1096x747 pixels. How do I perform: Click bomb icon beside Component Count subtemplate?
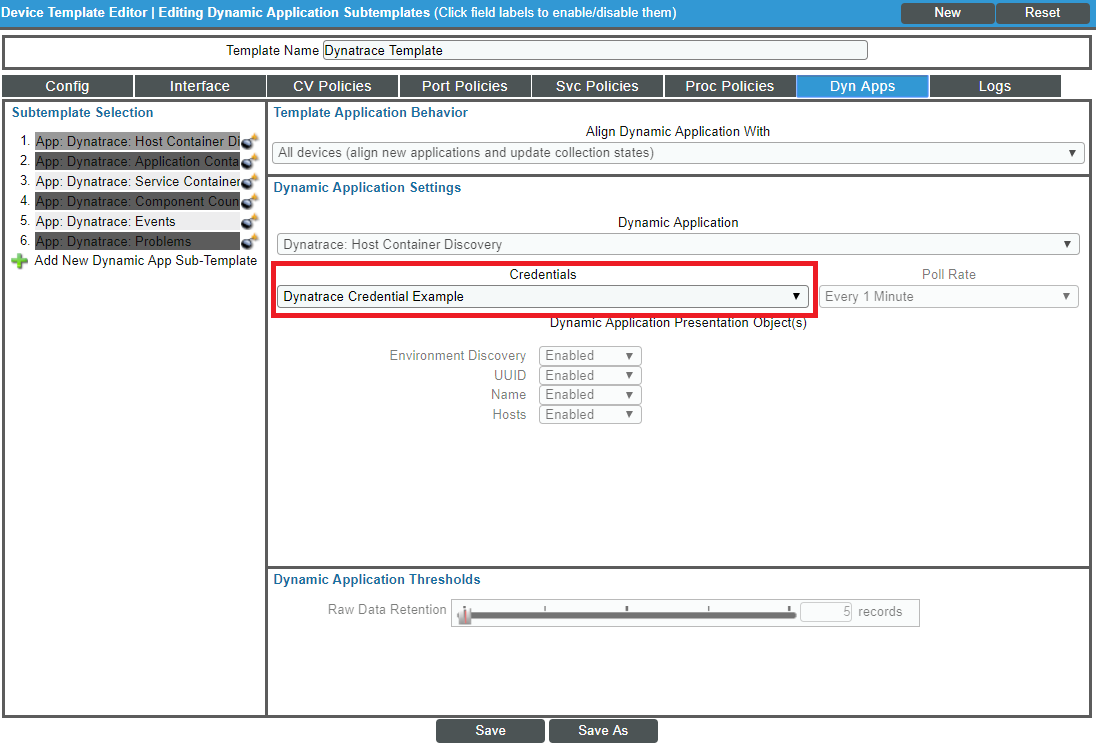(250, 201)
